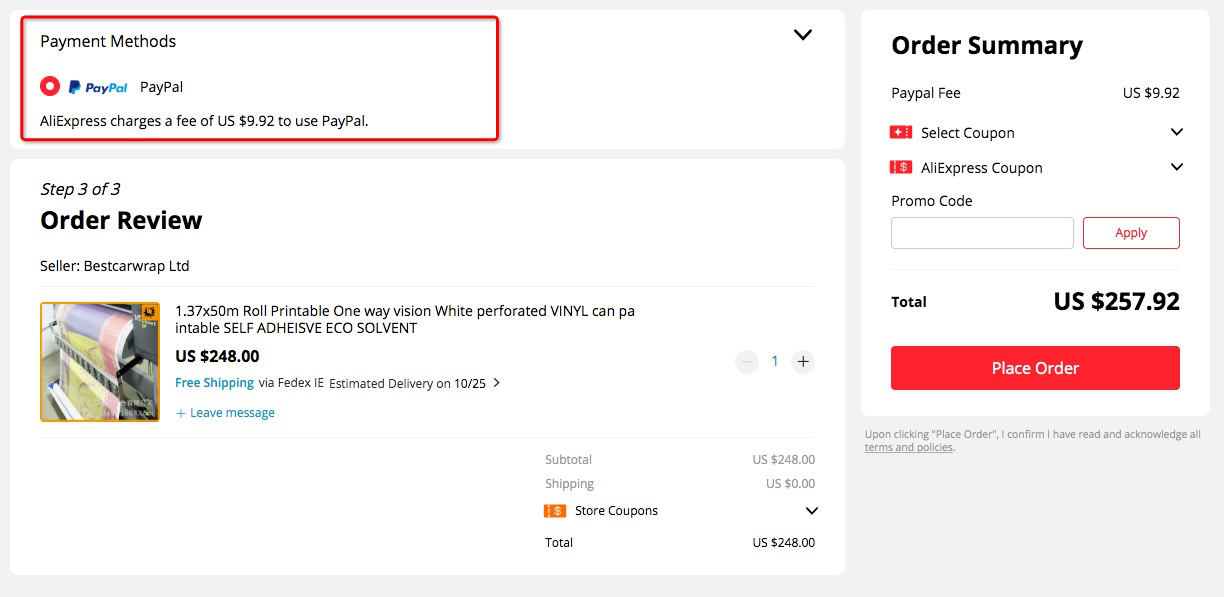Screen dimensions: 1224x597
Task: Expand the Store Coupons dropdown
Action: coord(811,511)
